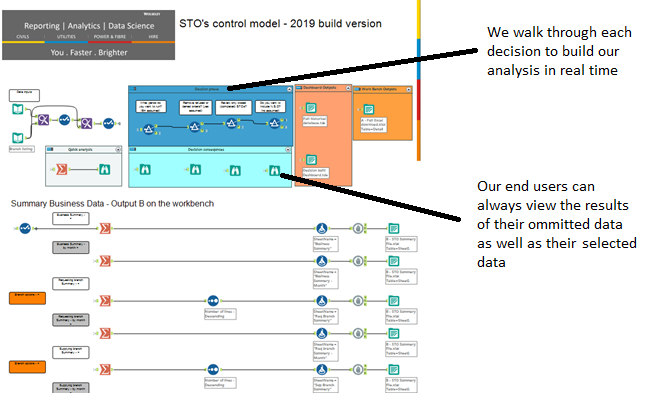Select the first Filter tool in Decision phase
Screen dimensions: 654x393
(149, 129)
